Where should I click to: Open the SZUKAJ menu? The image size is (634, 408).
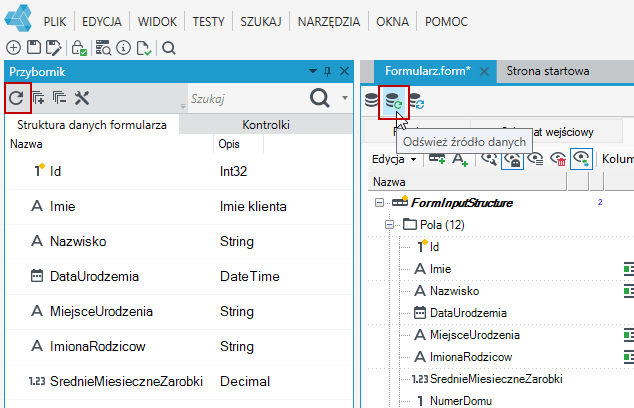click(261, 21)
